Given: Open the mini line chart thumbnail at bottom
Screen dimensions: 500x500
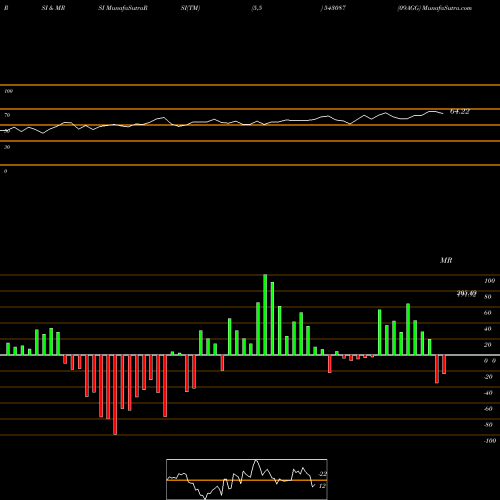Looking at the screenshot, I should tap(247, 479).
